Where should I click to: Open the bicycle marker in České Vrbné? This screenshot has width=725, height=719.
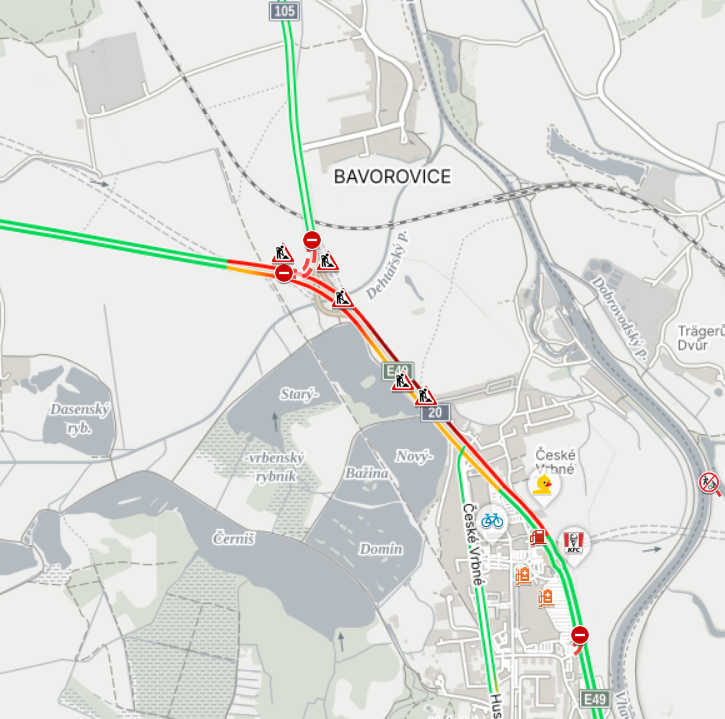click(492, 521)
